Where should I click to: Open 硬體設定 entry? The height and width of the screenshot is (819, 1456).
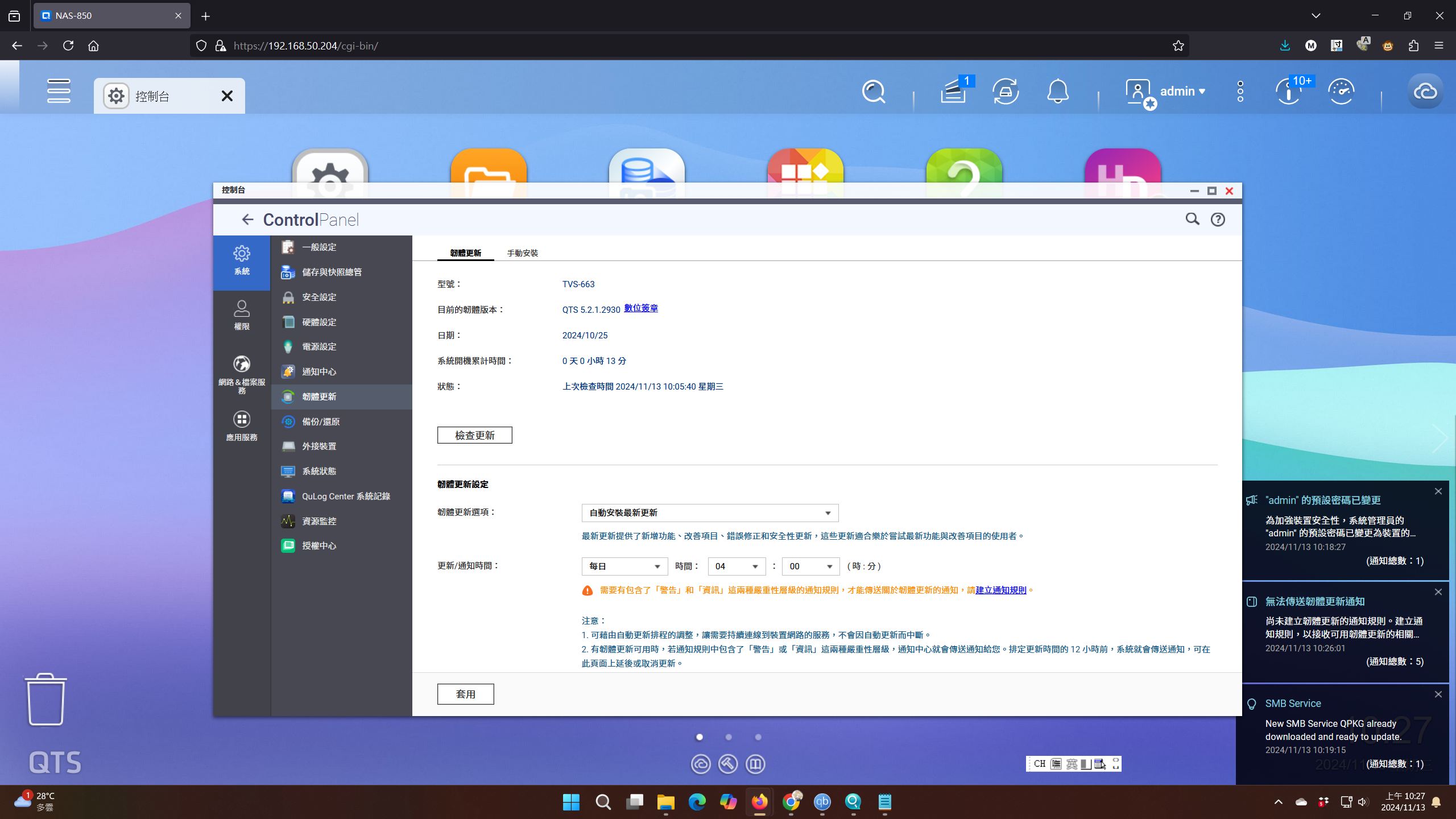(x=341, y=322)
